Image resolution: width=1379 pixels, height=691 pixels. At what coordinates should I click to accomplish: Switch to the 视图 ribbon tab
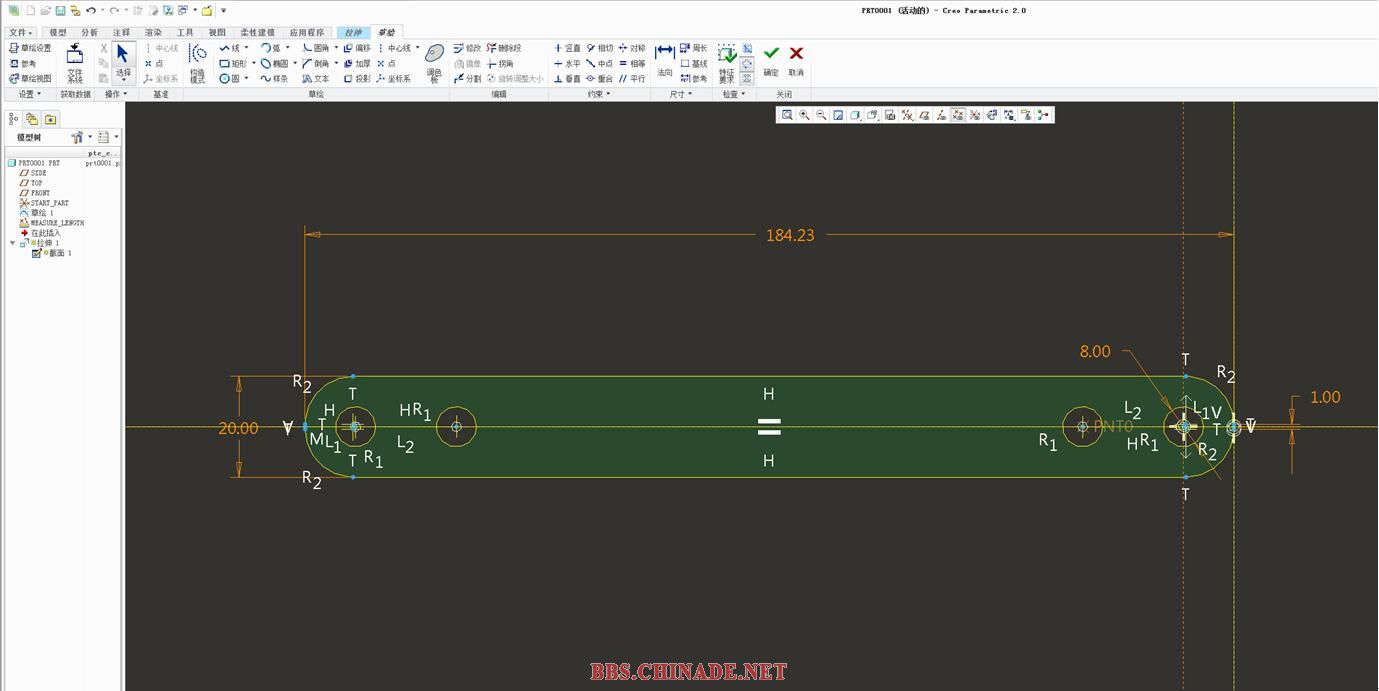(217, 32)
